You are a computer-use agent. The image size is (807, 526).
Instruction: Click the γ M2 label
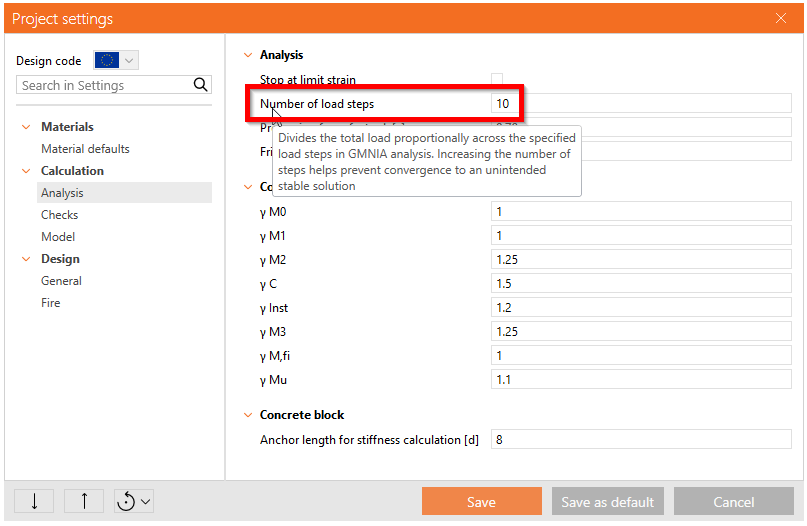(x=273, y=260)
